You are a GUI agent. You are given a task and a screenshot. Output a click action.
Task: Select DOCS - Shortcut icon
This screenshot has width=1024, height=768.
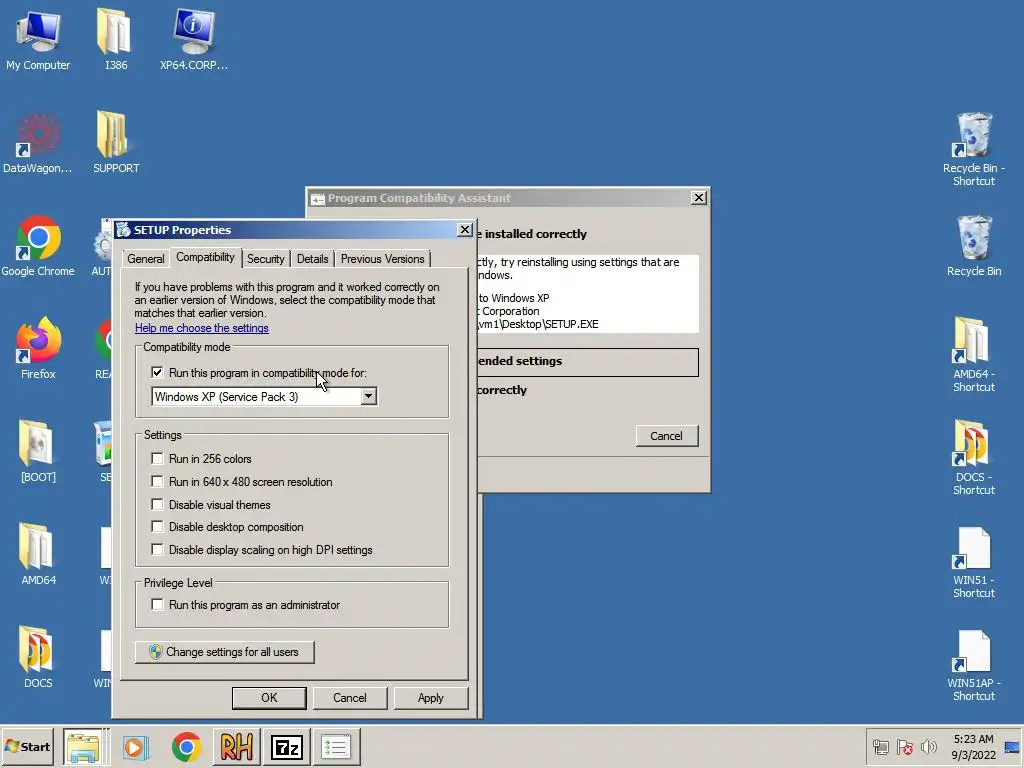[x=974, y=458]
